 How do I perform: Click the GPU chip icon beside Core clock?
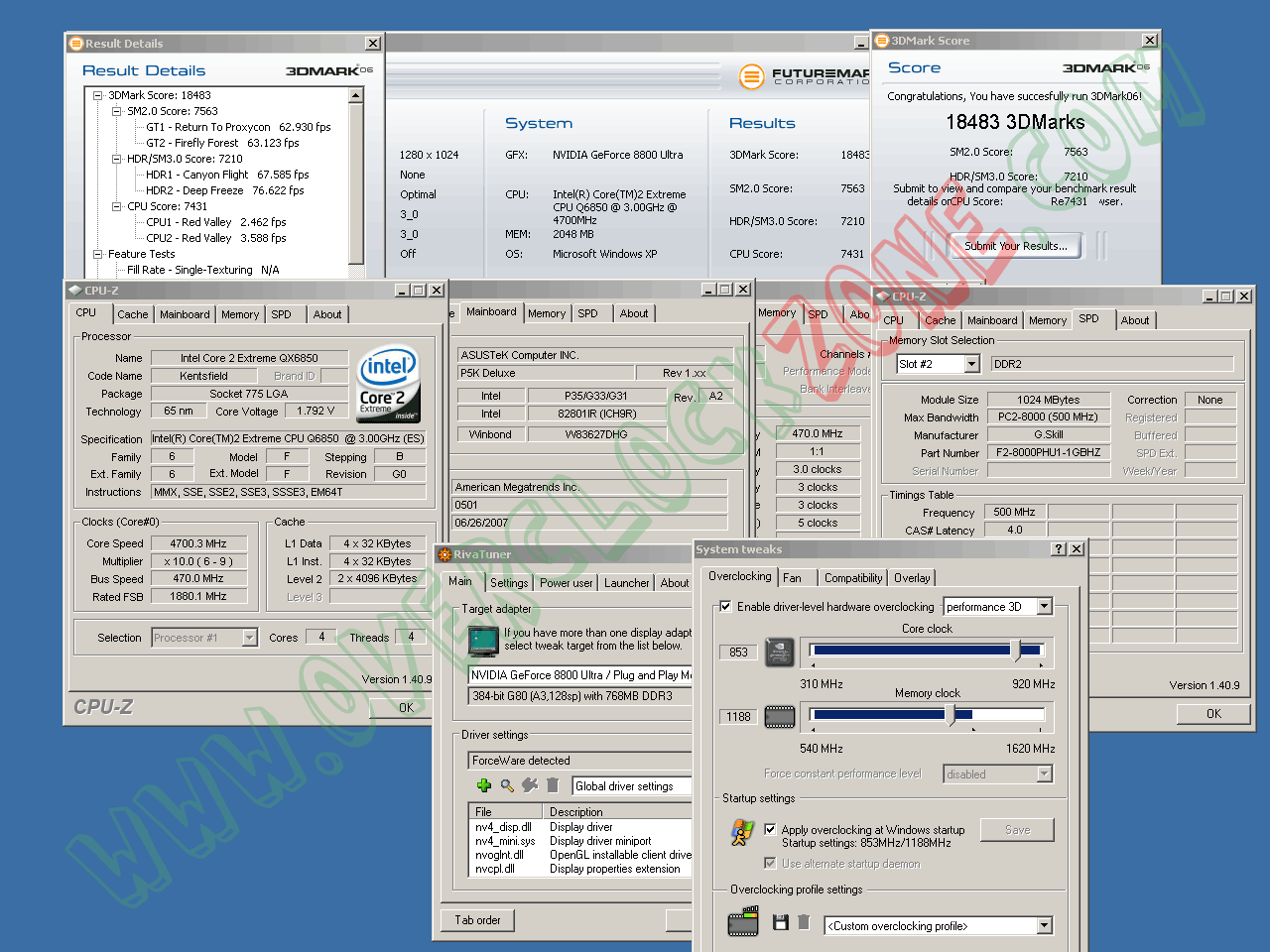[780, 652]
